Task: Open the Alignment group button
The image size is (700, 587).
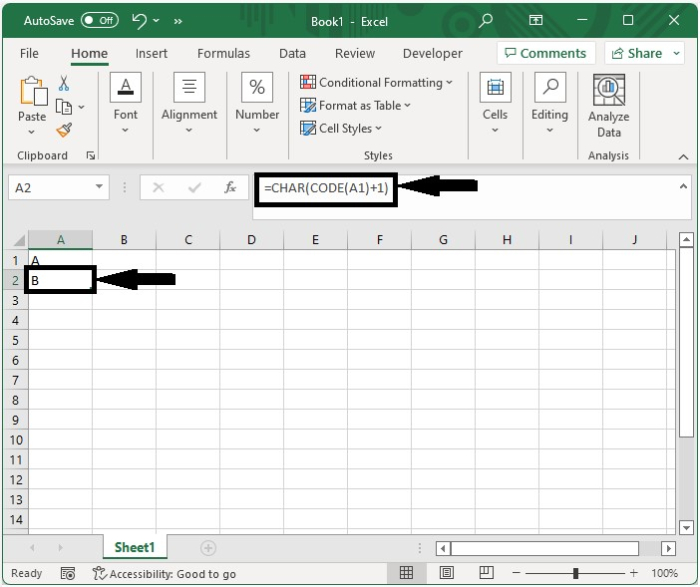Action: click(189, 104)
